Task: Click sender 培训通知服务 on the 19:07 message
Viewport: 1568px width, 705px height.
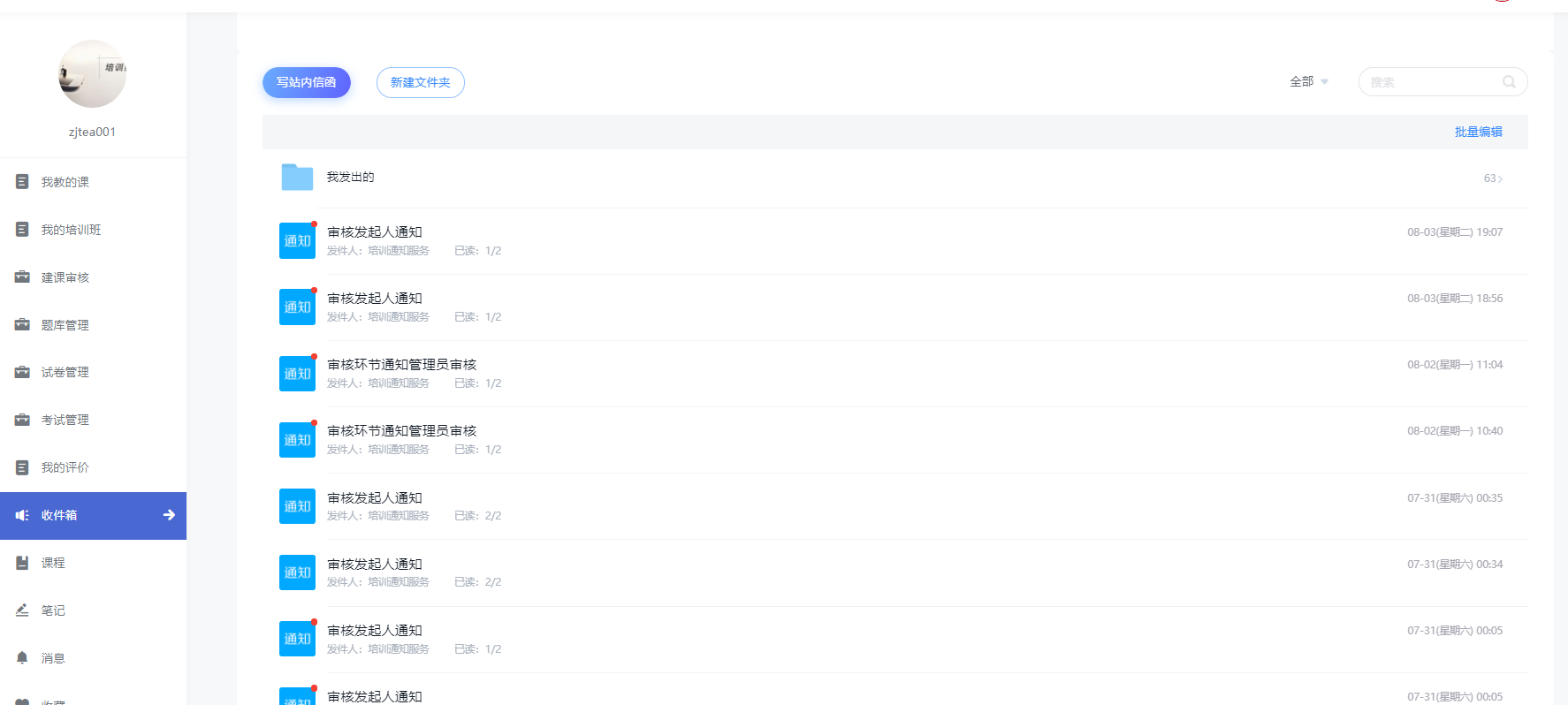Action: [x=399, y=251]
